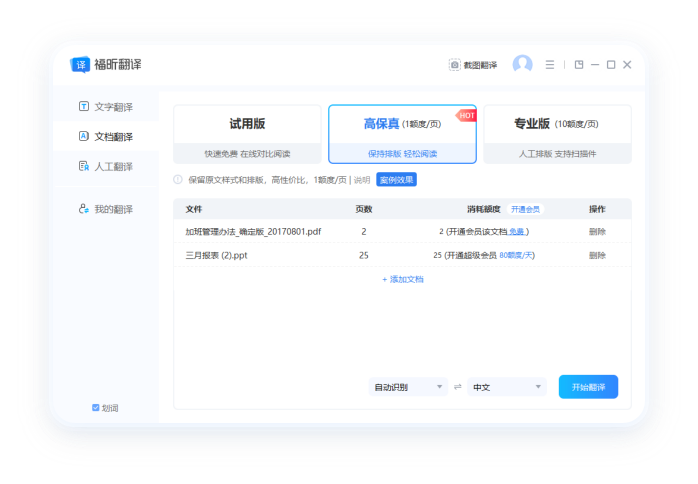Expand the 自动识别 source language dropdown
The width and height of the screenshot is (698, 484).
408,387
